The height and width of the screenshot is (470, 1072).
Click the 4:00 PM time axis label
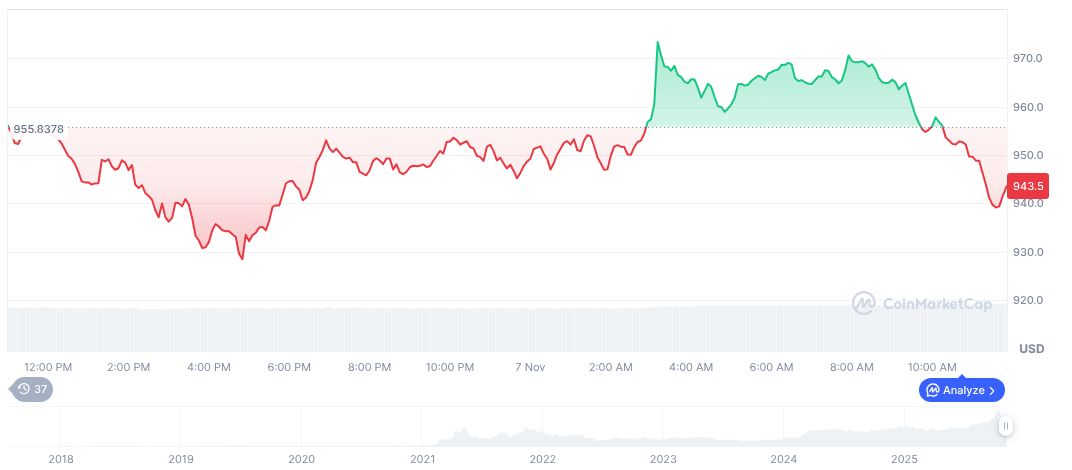coord(209,367)
